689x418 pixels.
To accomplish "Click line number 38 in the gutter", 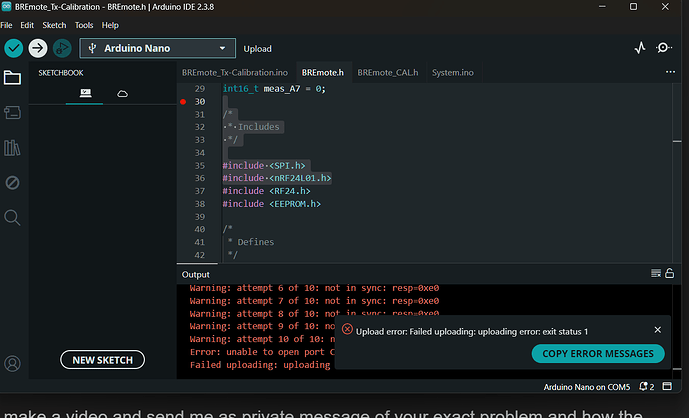I will pos(199,204).
